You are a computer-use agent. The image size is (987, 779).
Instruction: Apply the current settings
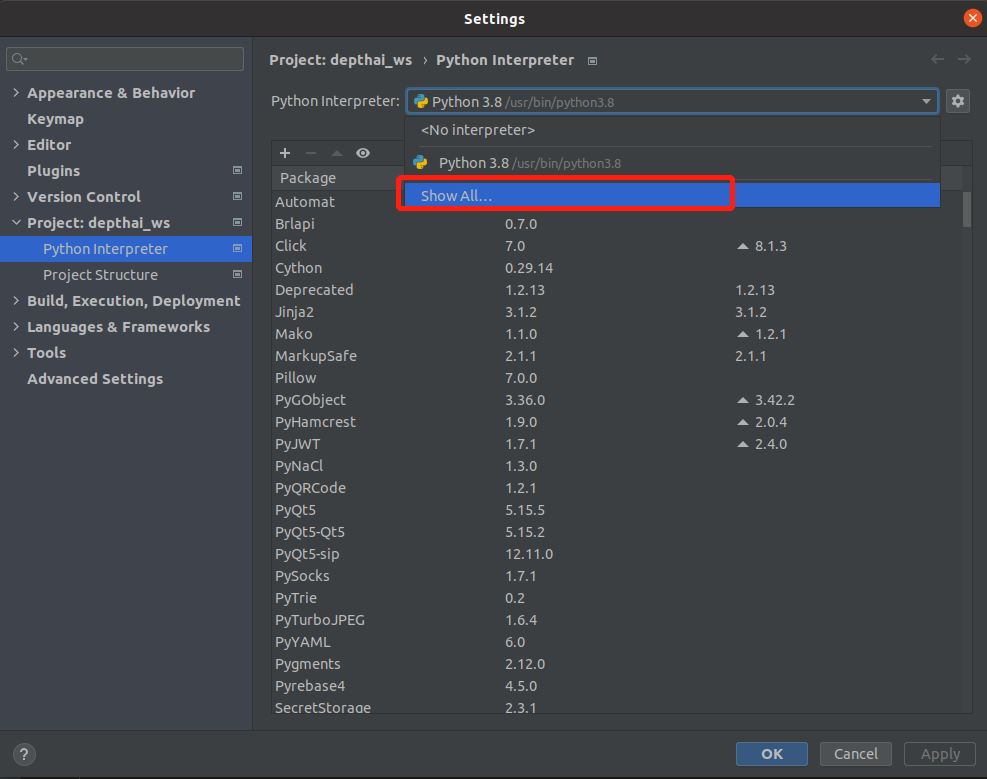(x=939, y=754)
